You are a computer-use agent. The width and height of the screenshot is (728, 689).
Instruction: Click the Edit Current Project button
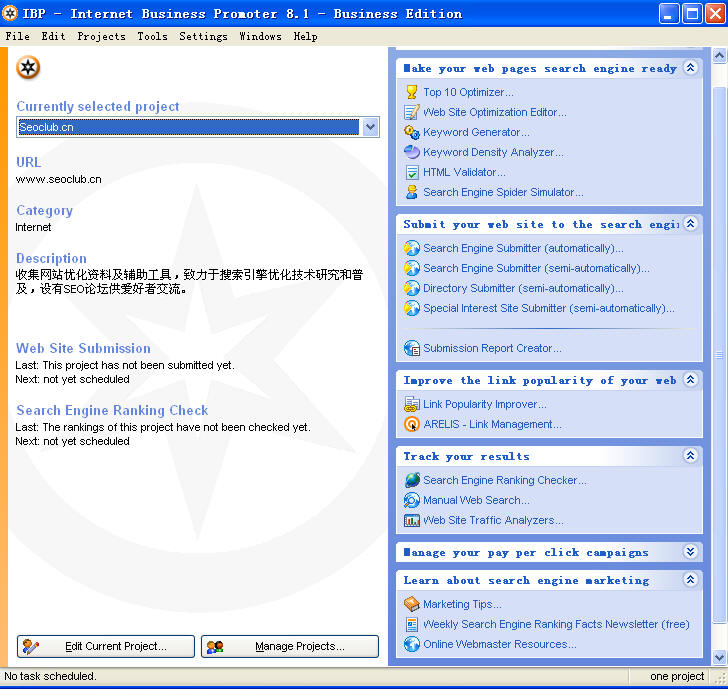pyautogui.click(x=106, y=646)
